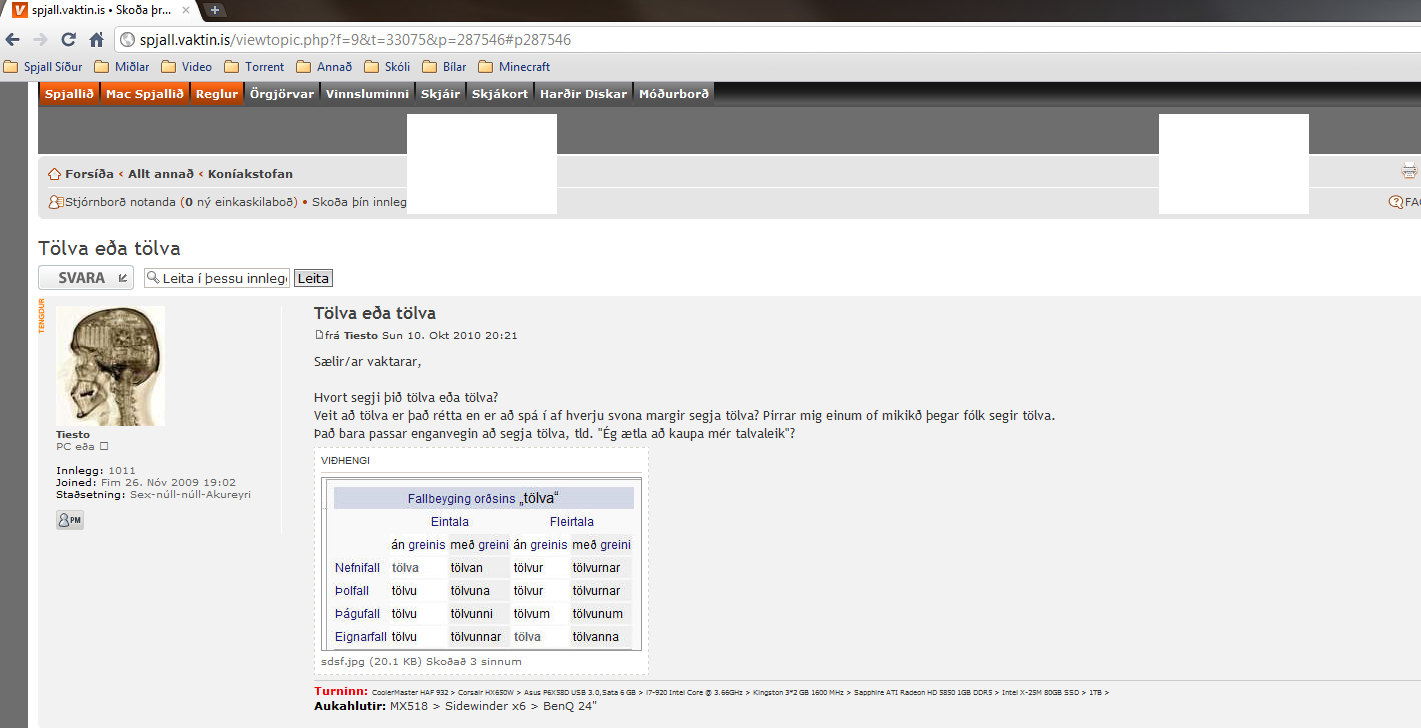Select the Móðurborð navigation tab
The width and height of the screenshot is (1421, 728).
(x=673, y=94)
